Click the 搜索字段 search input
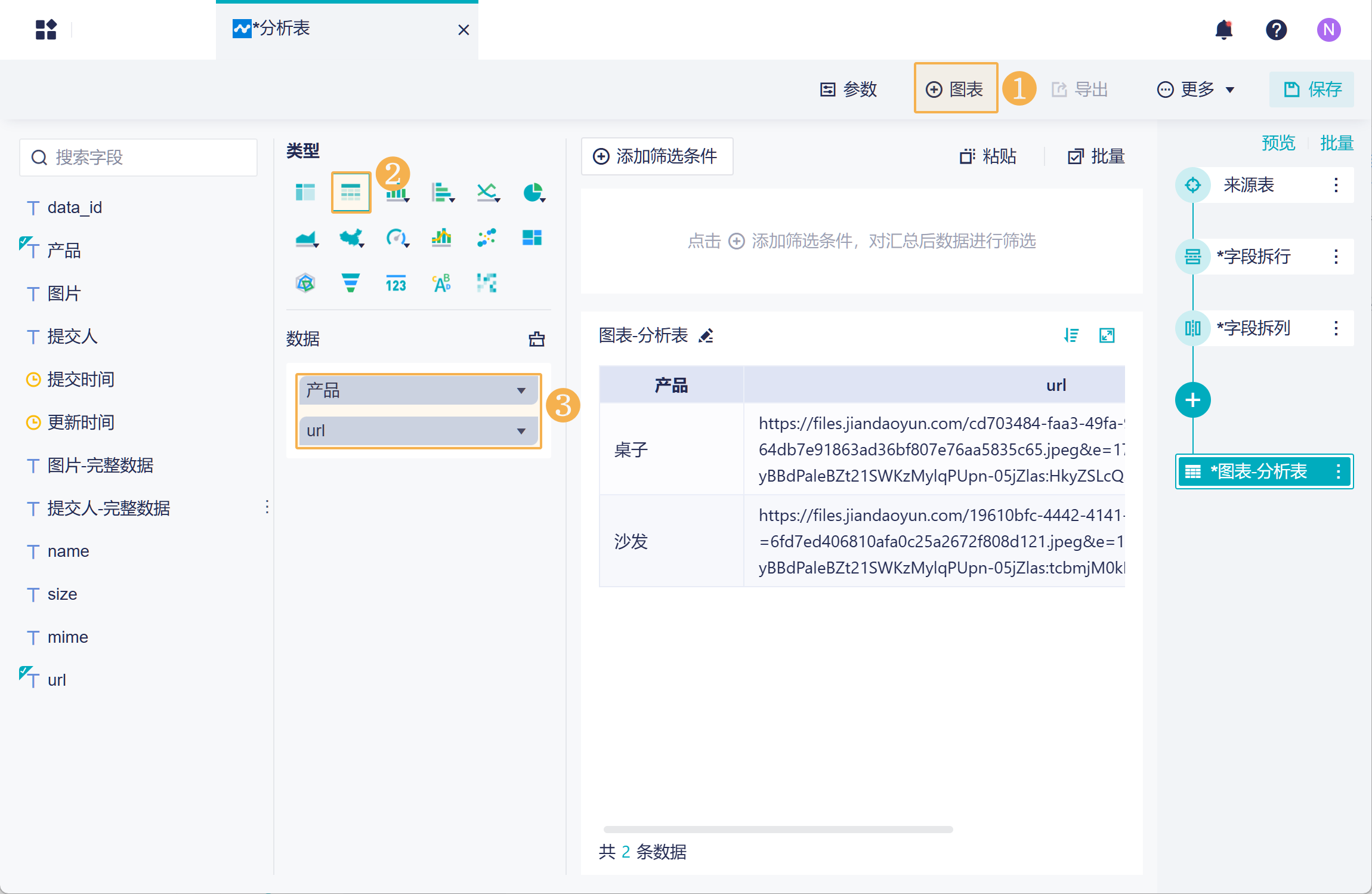The image size is (1372, 894). [138, 158]
